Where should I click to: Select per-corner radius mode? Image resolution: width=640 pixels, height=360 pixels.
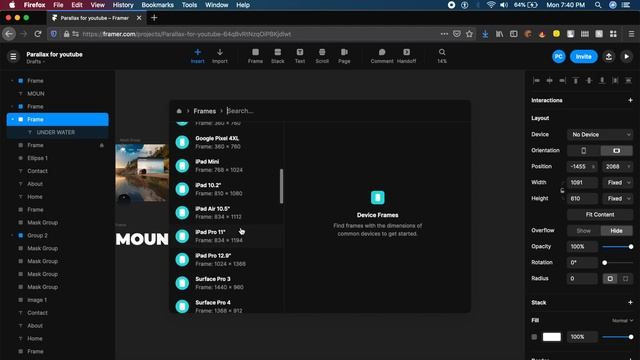pos(625,279)
